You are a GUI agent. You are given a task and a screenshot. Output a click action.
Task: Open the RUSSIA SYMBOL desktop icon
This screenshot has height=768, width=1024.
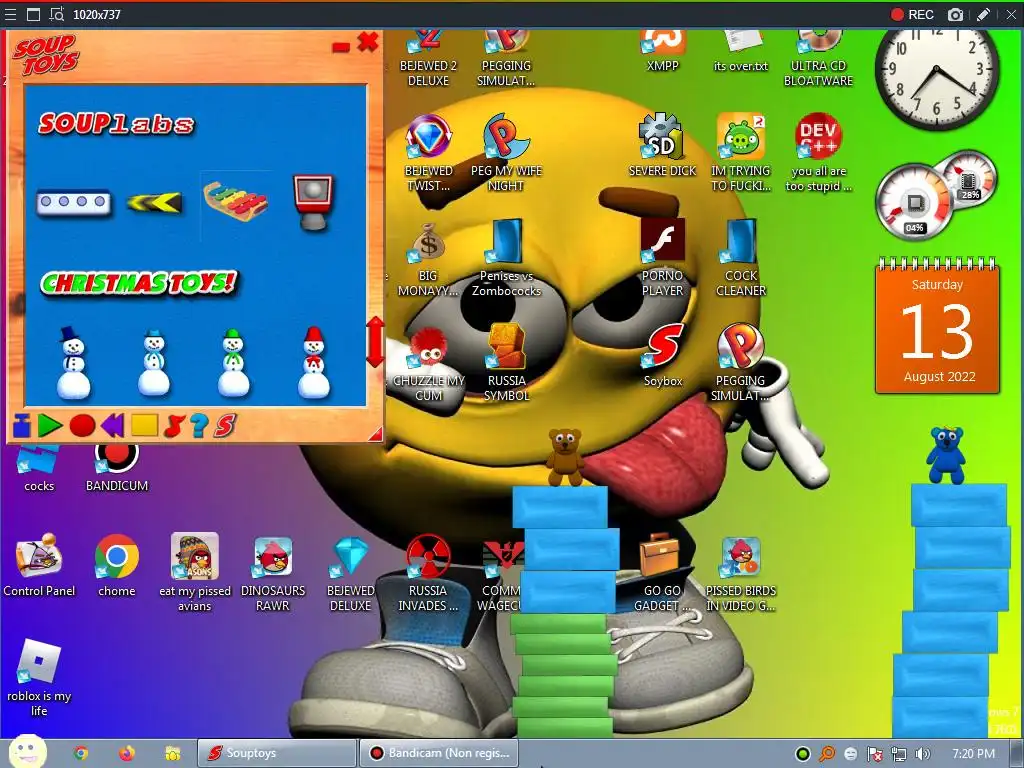tap(507, 362)
